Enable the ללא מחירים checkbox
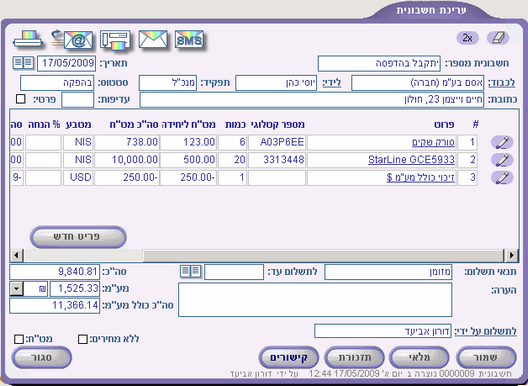Screen dimensions: 528x386 pyautogui.click(x=82, y=339)
